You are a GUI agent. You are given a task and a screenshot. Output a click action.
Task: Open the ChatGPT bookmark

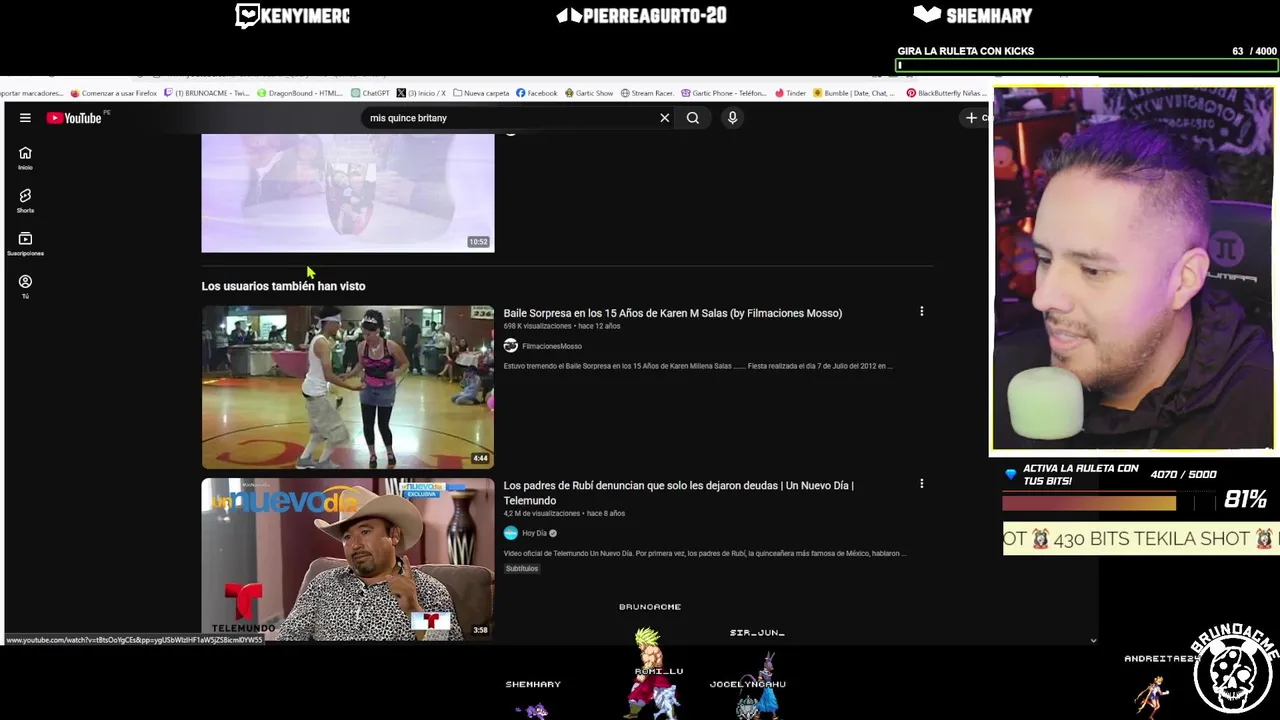[370, 93]
